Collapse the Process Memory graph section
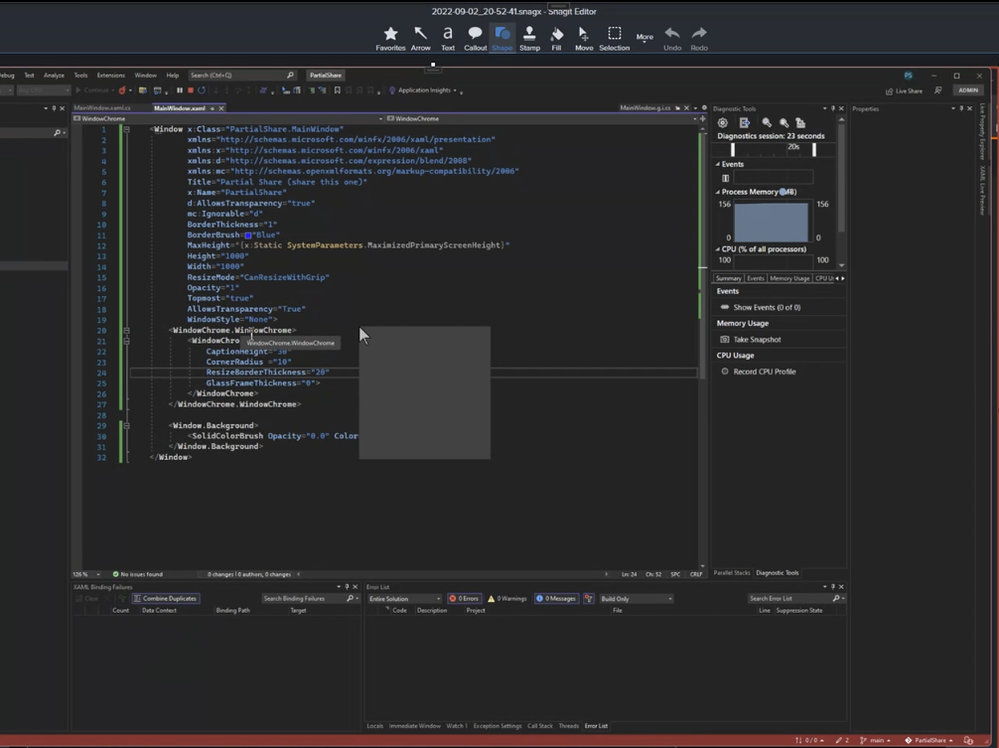Viewport: 999px width, 748px height. (x=718, y=191)
